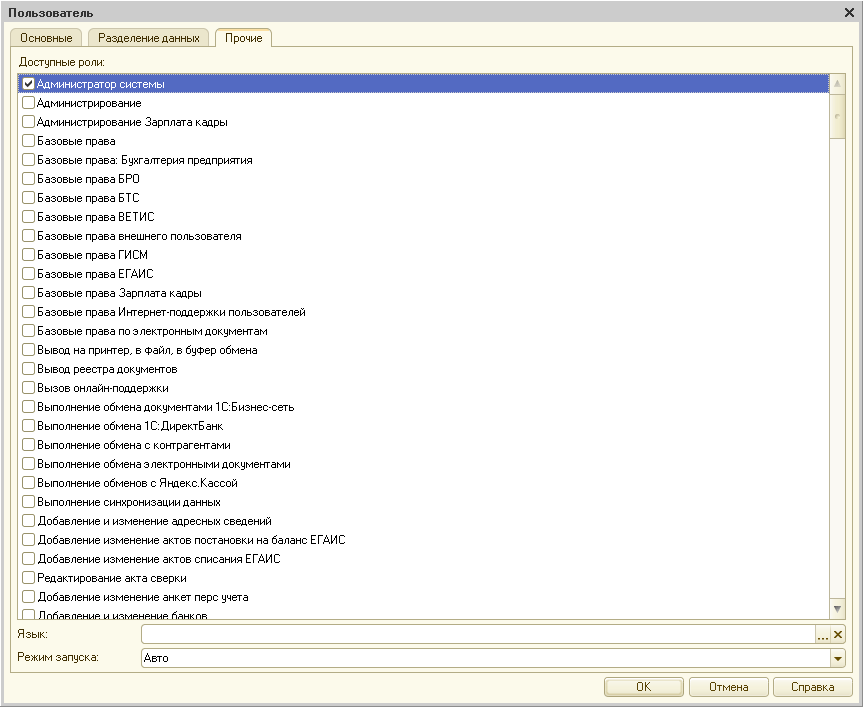Click the Режим запуска field showing Авто
The width and height of the screenshot is (863, 707).
tap(485, 658)
